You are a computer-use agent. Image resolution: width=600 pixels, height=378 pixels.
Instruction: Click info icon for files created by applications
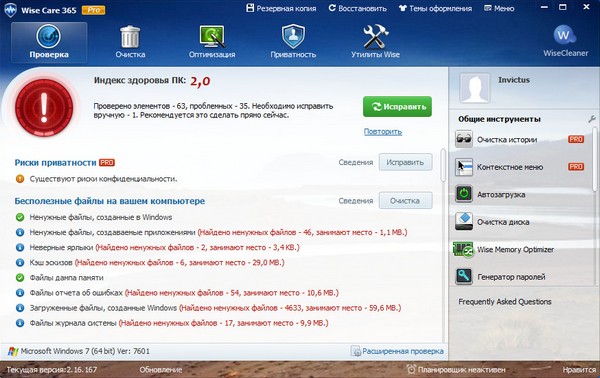(x=20, y=232)
